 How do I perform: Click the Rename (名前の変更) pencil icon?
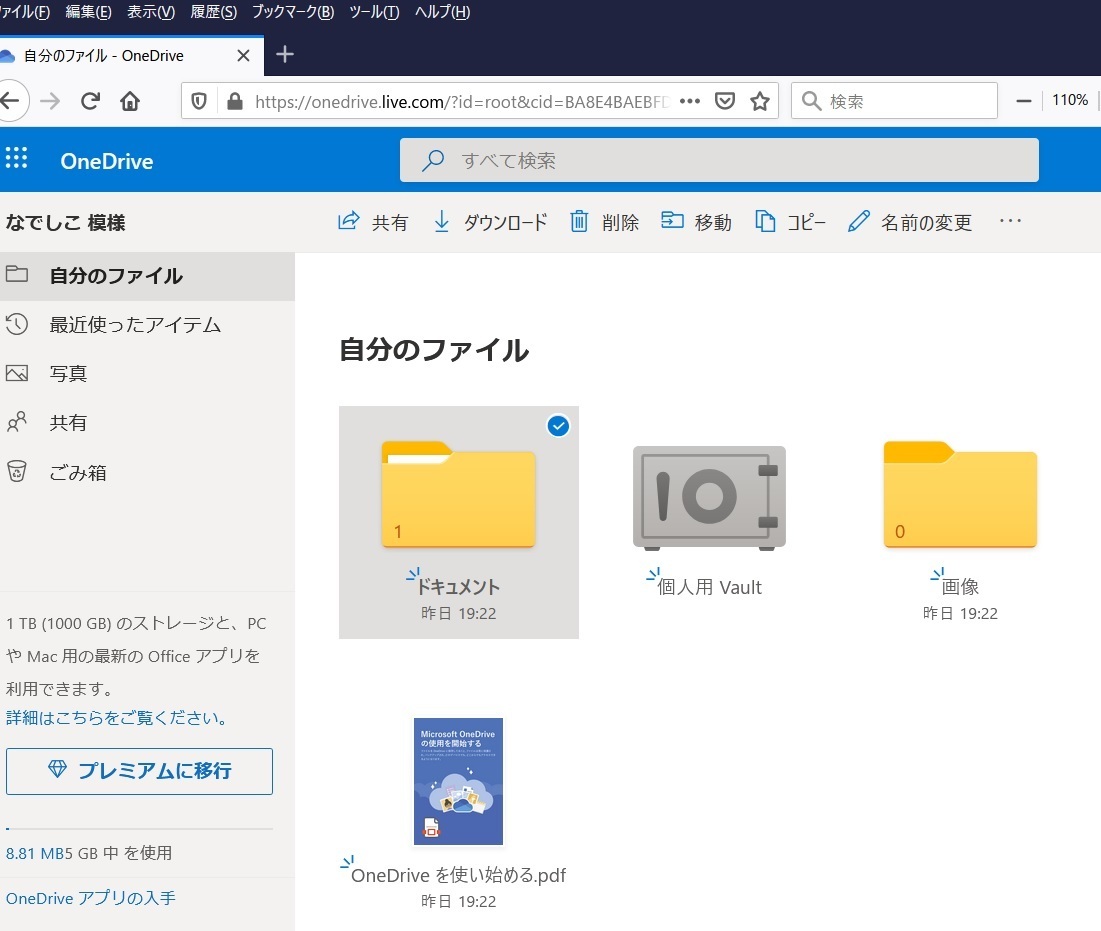tap(858, 222)
